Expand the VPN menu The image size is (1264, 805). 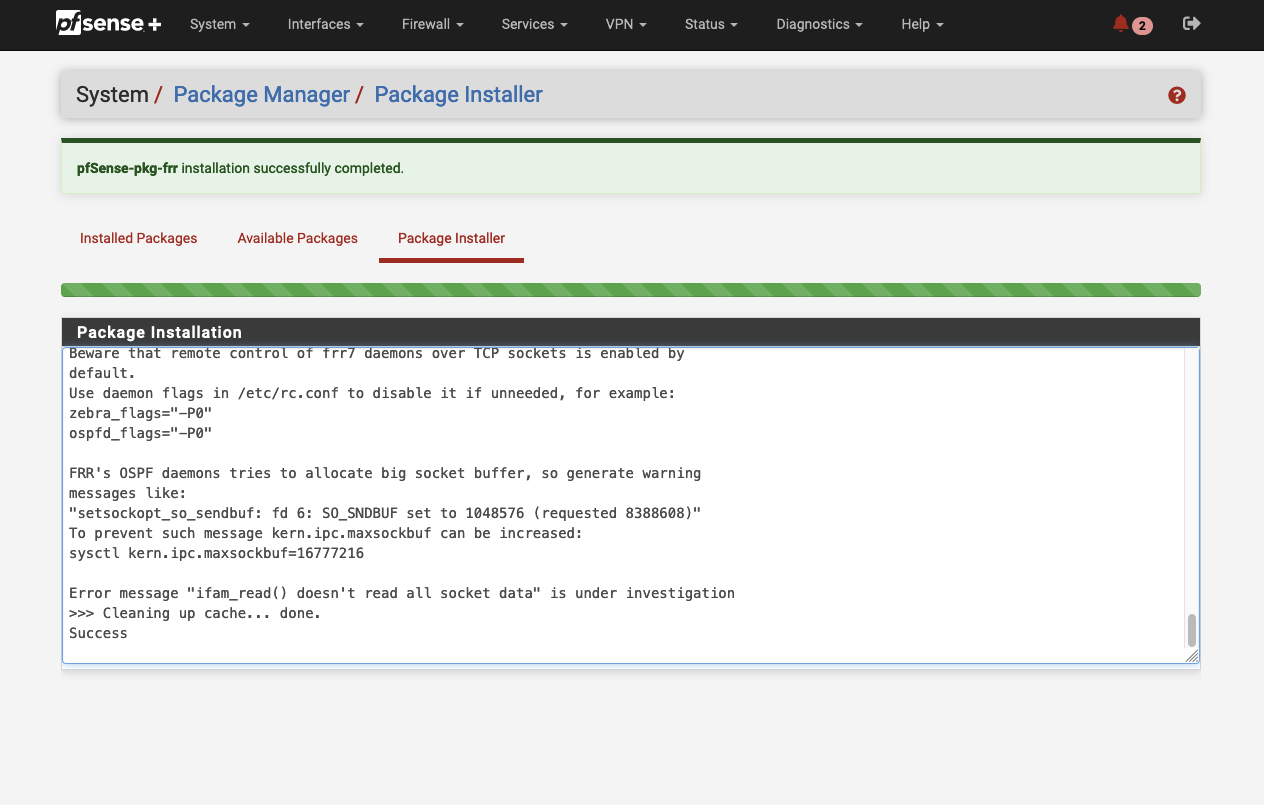pyautogui.click(x=626, y=24)
